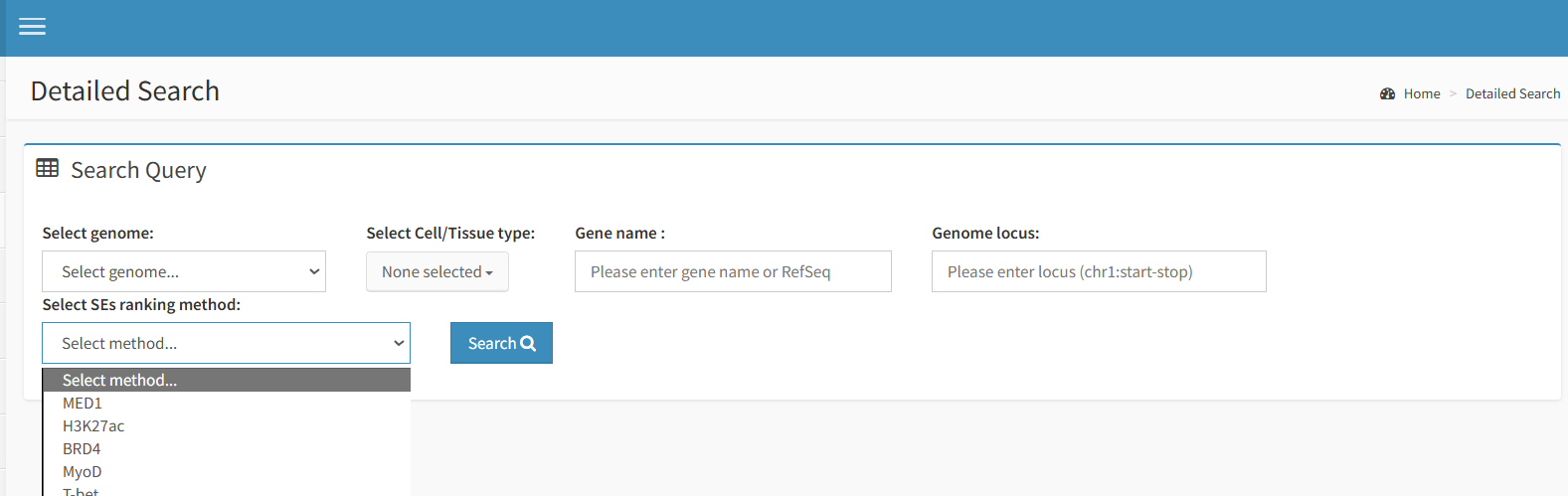Go to Home via breadcrumb link

coord(1421,93)
